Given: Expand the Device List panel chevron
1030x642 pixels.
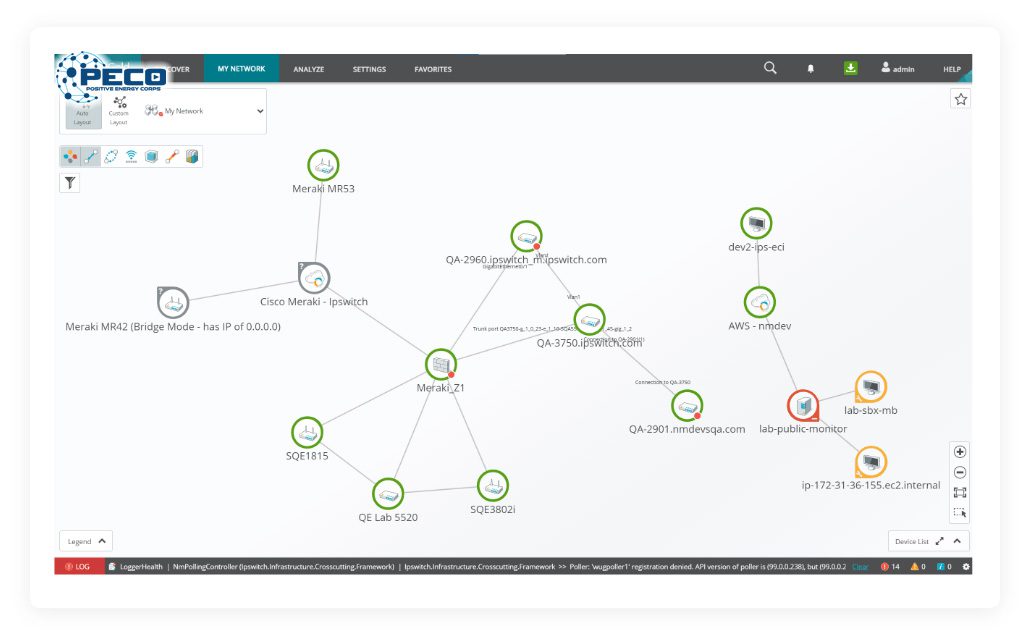Looking at the screenshot, I should coord(957,541).
